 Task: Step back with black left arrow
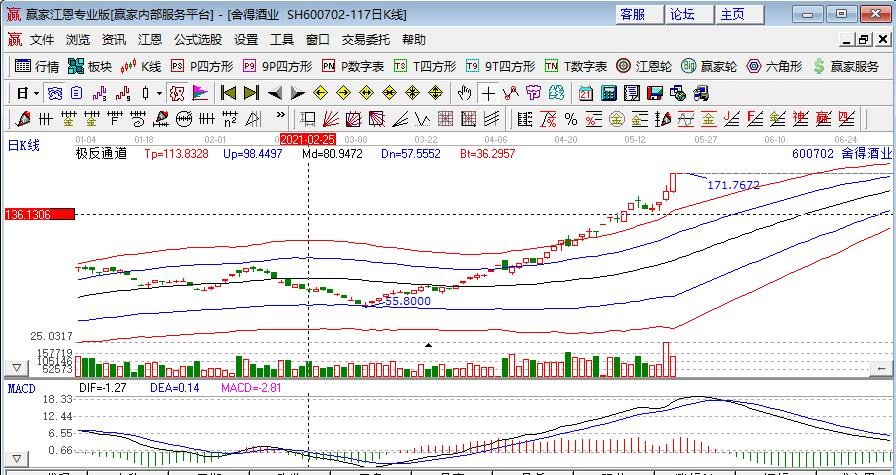[275, 93]
